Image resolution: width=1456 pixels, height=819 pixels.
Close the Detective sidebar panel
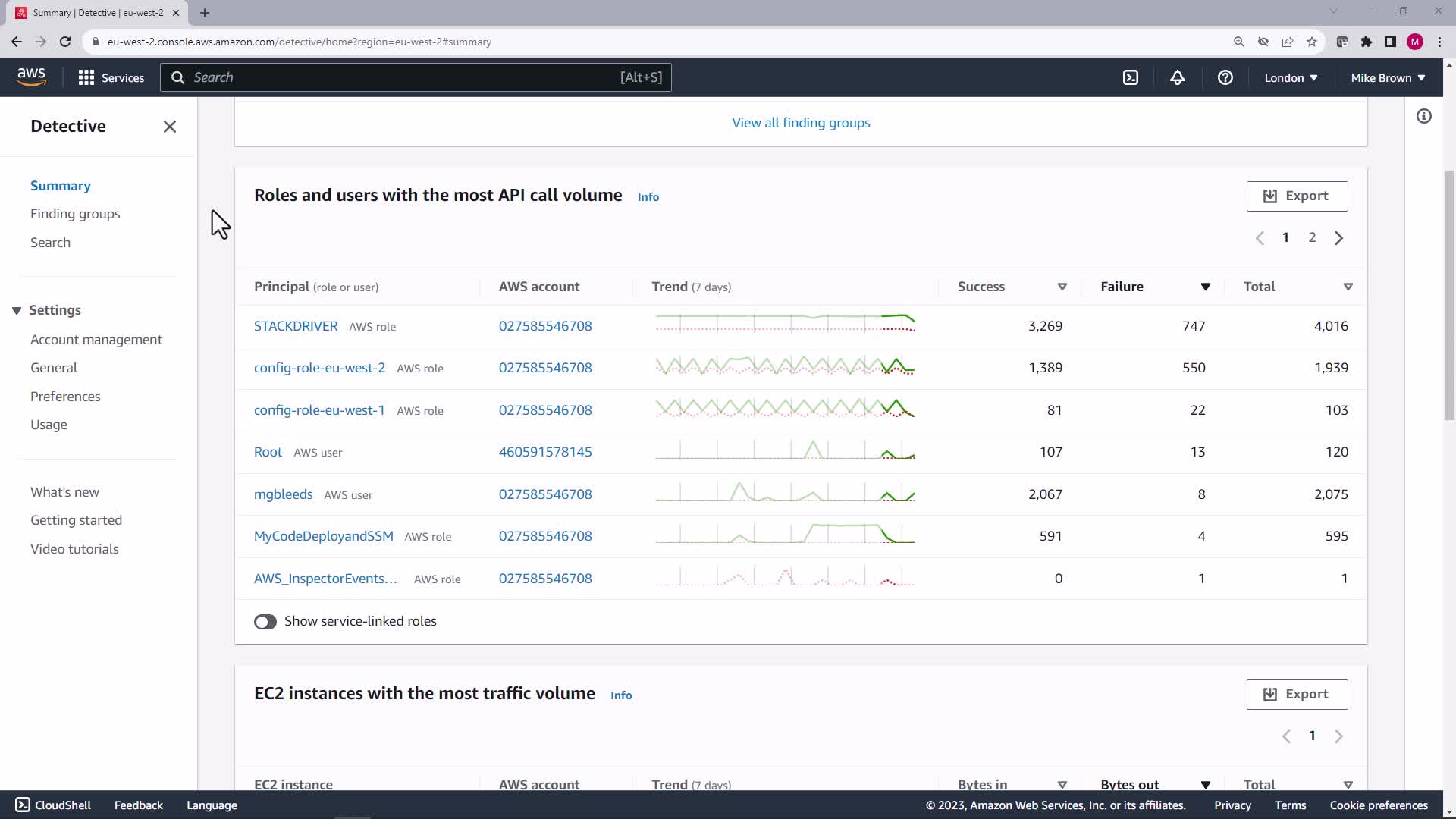(170, 127)
